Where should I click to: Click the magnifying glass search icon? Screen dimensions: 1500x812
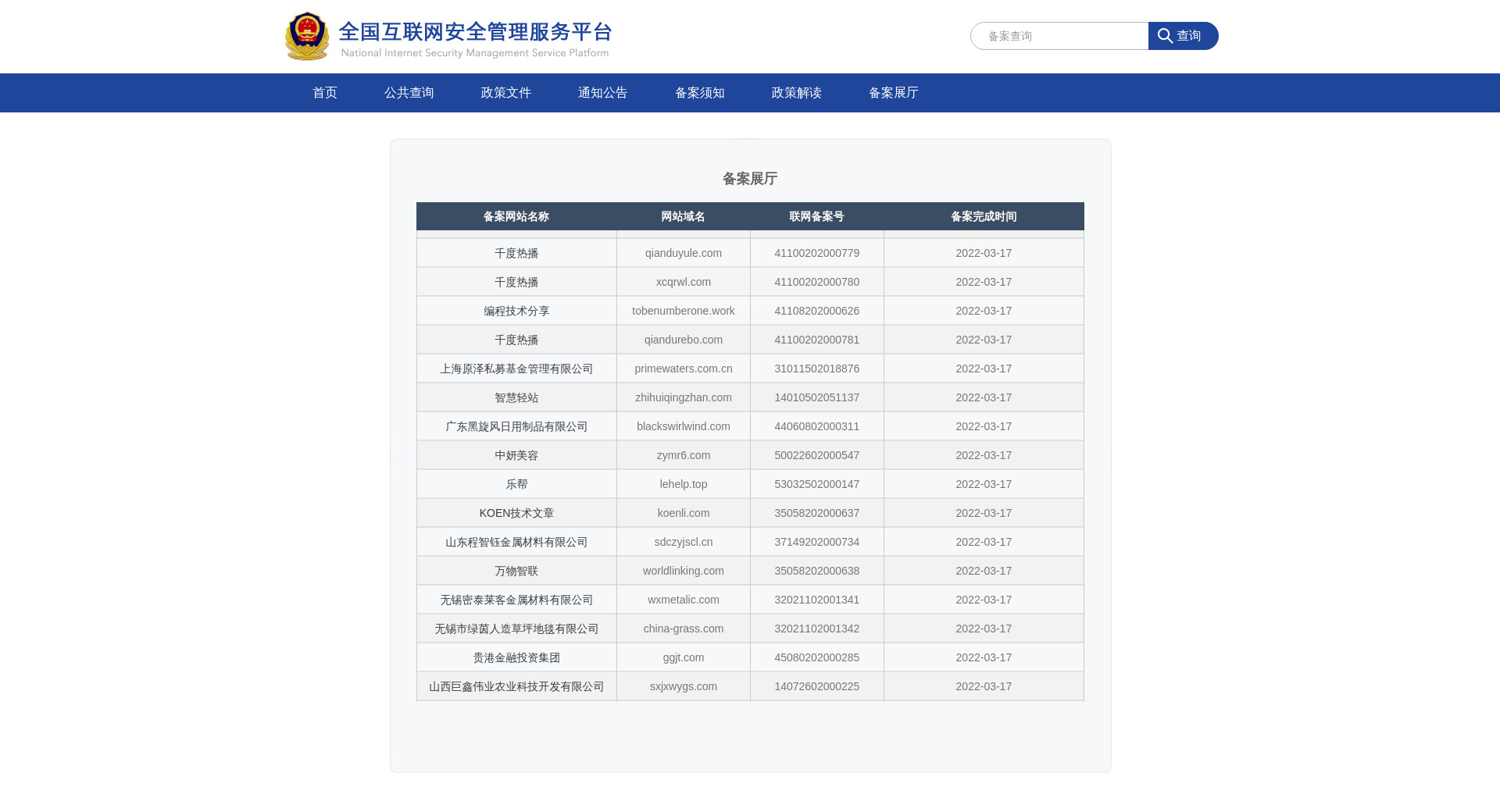[1165, 36]
